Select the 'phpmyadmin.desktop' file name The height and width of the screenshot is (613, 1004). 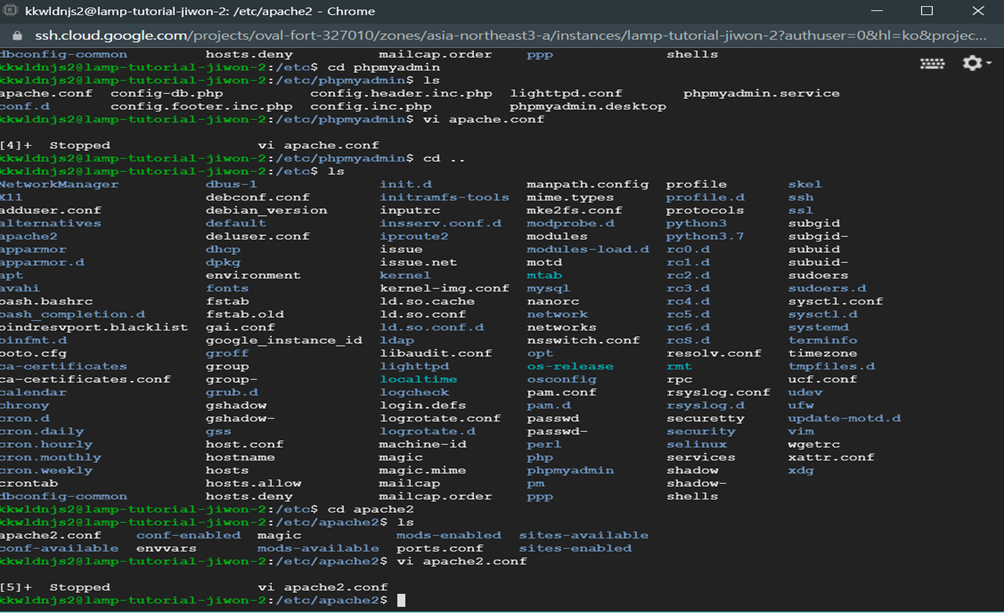tap(588, 106)
